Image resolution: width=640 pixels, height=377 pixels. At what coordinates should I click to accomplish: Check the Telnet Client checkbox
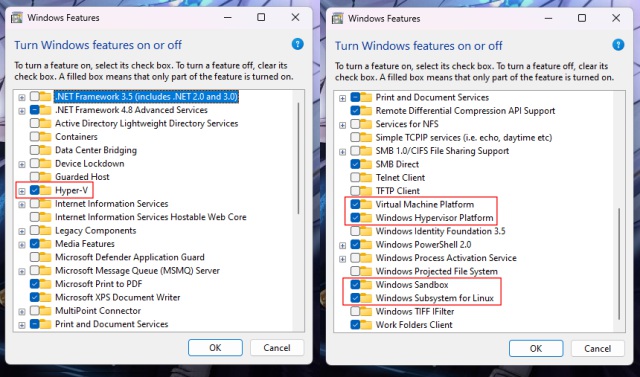(355, 177)
